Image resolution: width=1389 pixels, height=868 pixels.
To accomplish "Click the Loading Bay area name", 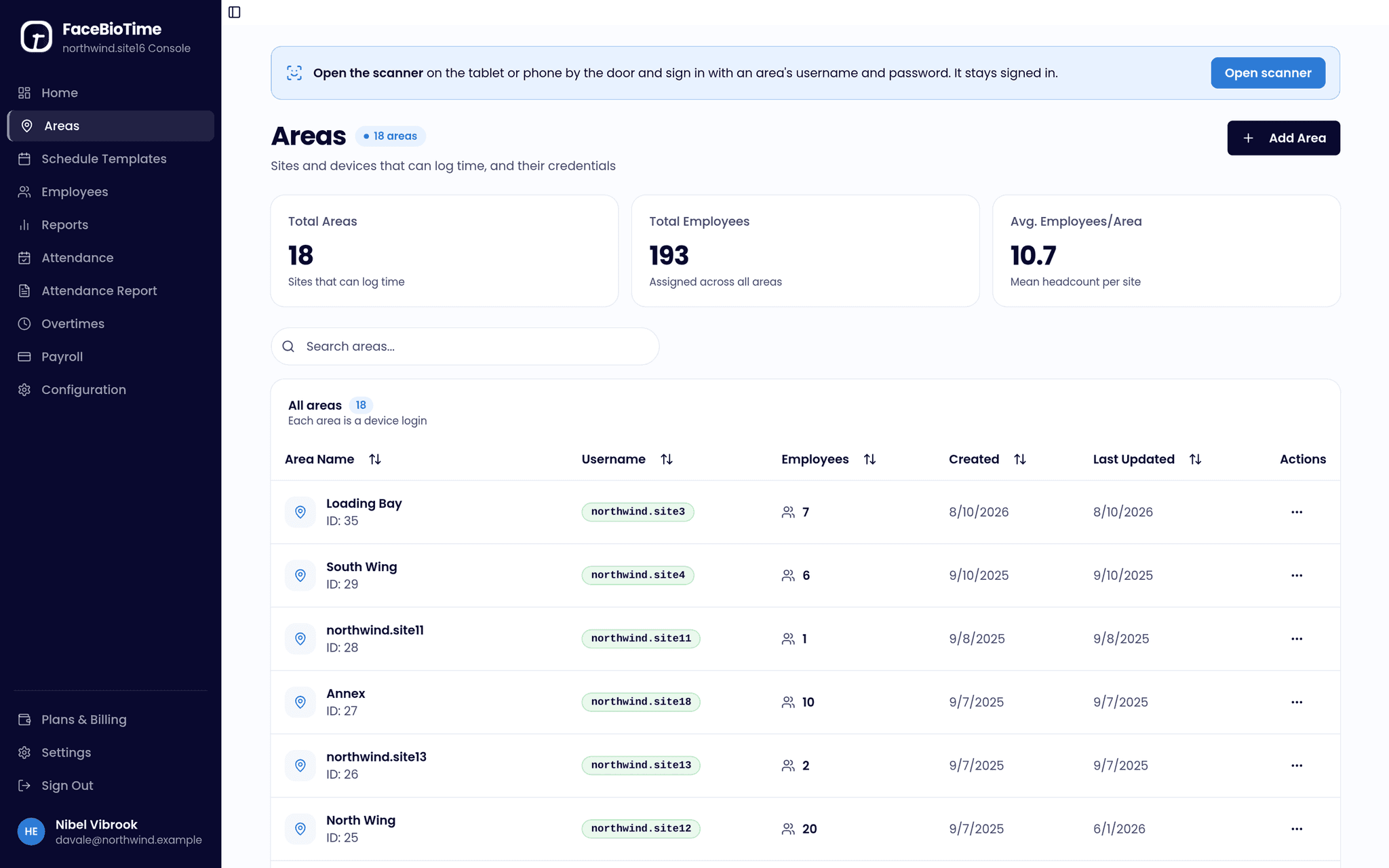I will tap(364, 503).
